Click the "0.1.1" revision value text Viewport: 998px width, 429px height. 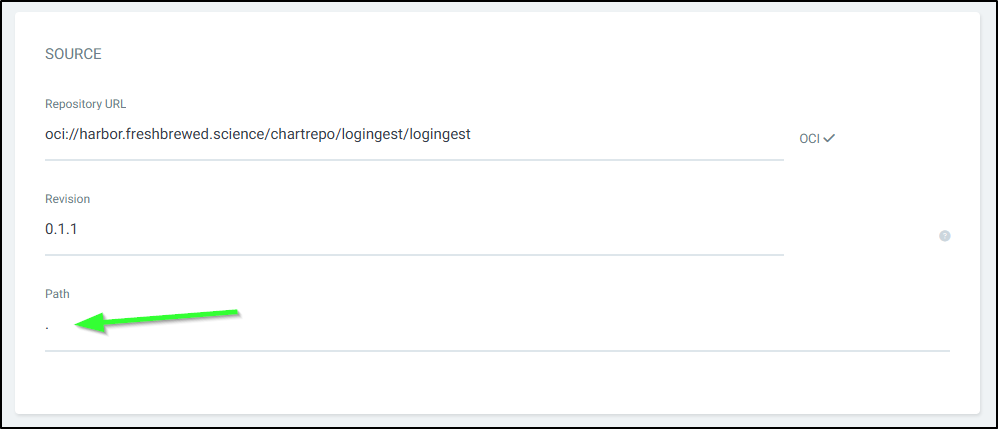61,230
